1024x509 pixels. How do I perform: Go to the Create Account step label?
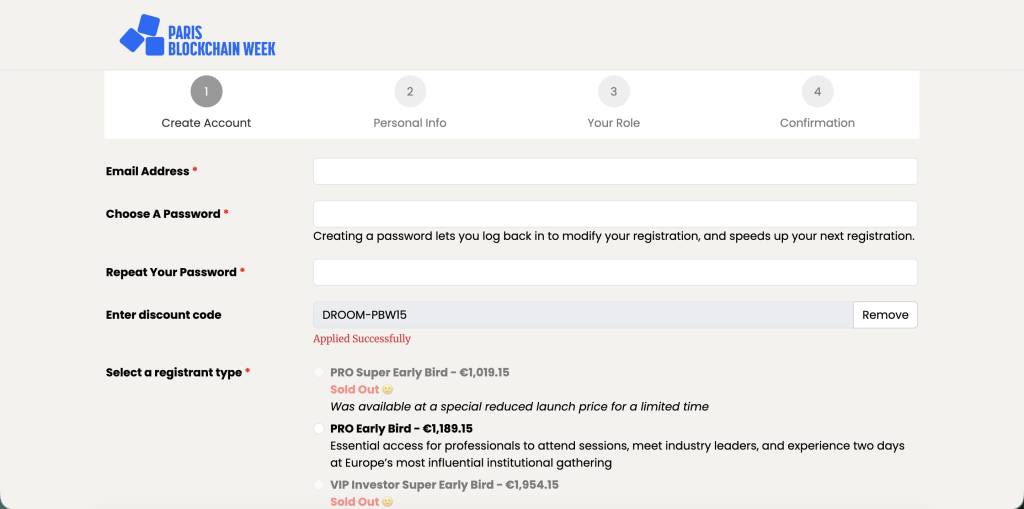tap(206, 123)
